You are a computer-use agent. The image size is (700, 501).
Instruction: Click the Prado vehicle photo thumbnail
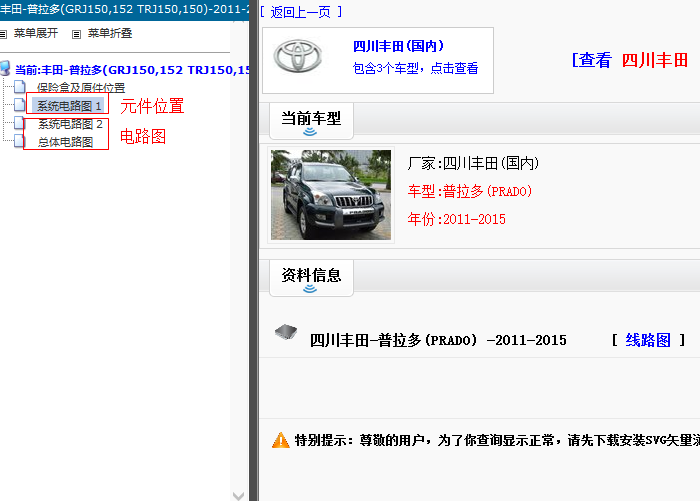(331, 195)
